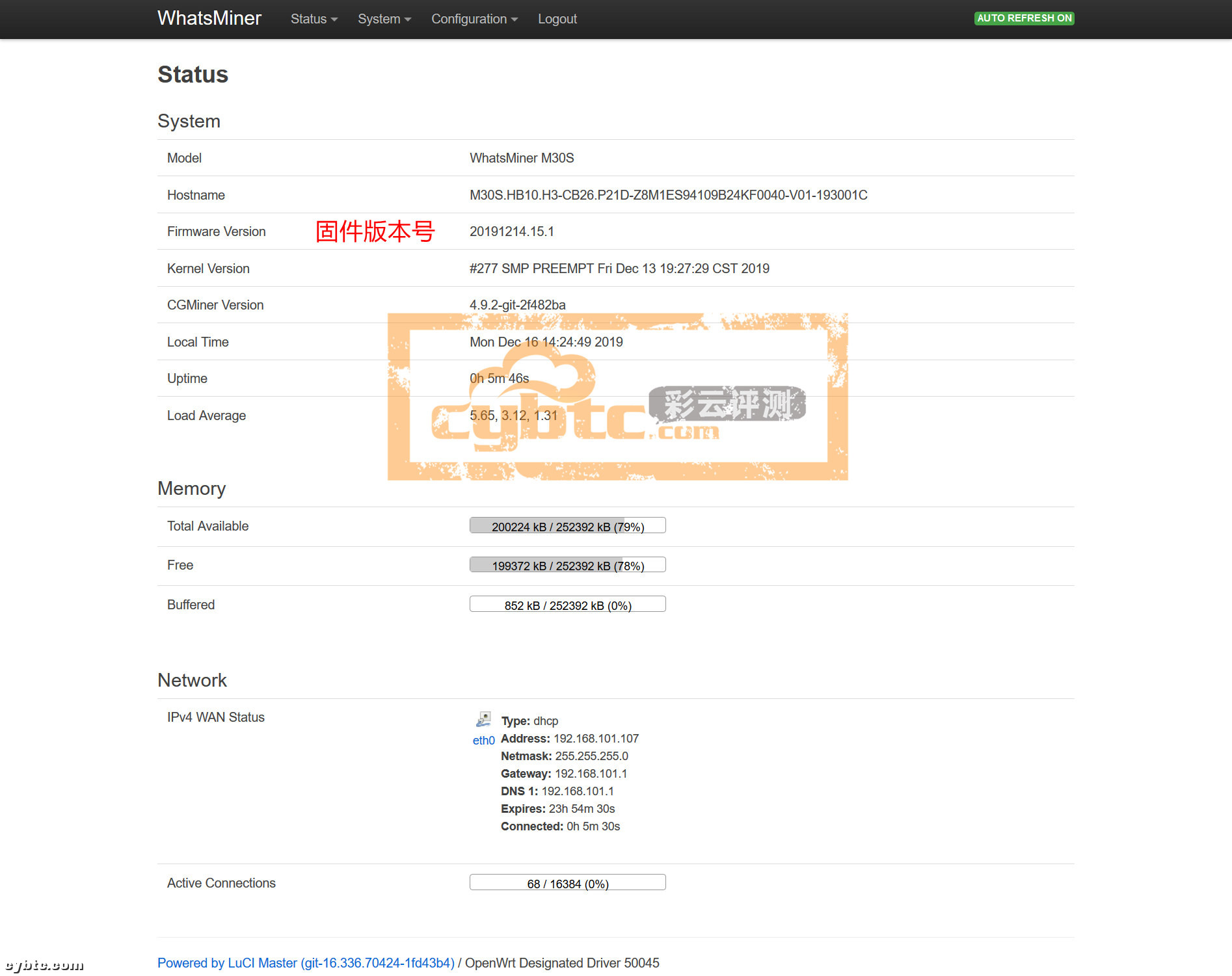Click the Uptime value 0h 5m 46s
This screenshot has width=1232, height=976.
pyautogui.click(x=500, y=378)
